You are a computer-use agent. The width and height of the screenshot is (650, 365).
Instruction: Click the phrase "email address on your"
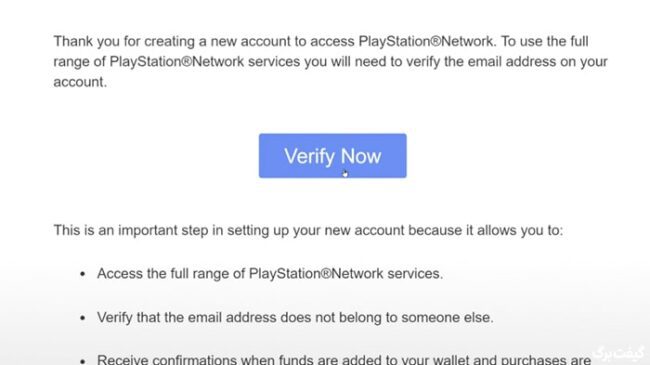point(538,62)
